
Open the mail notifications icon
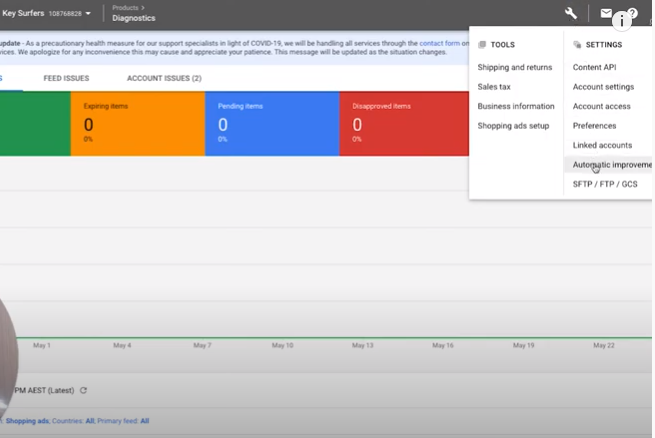[x=606, y=13]
